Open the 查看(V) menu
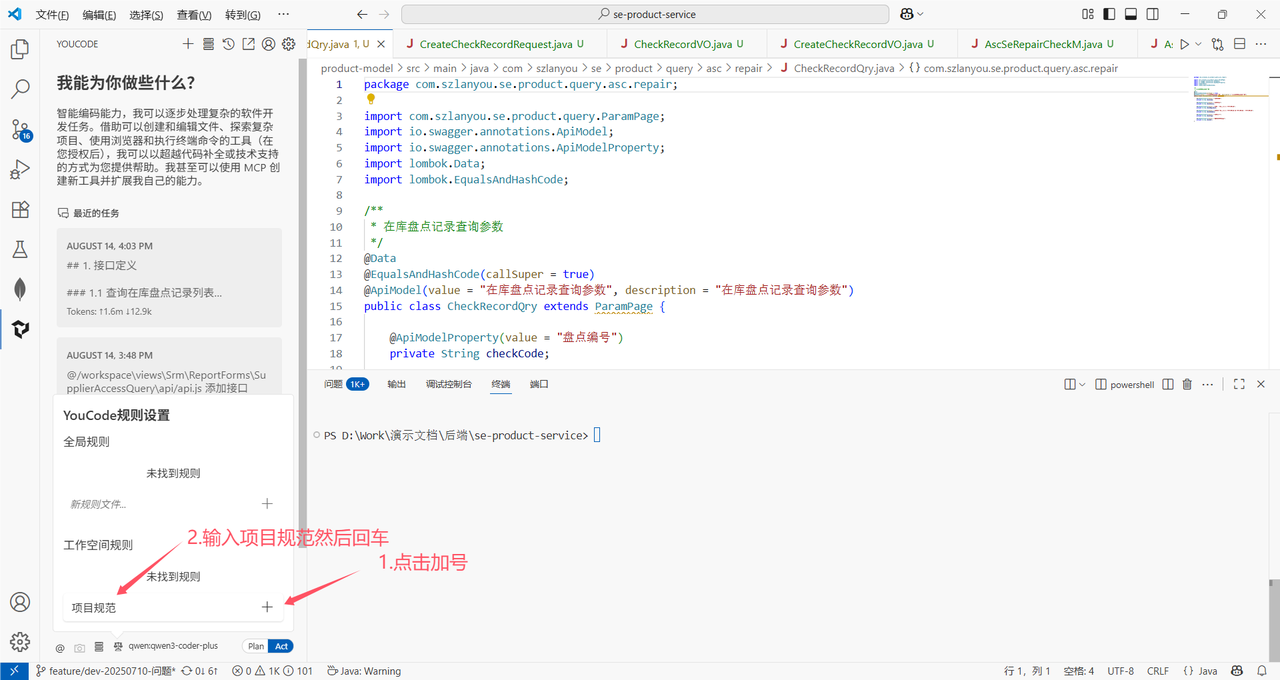This screenshot has width=1280, height=680. 194,15
